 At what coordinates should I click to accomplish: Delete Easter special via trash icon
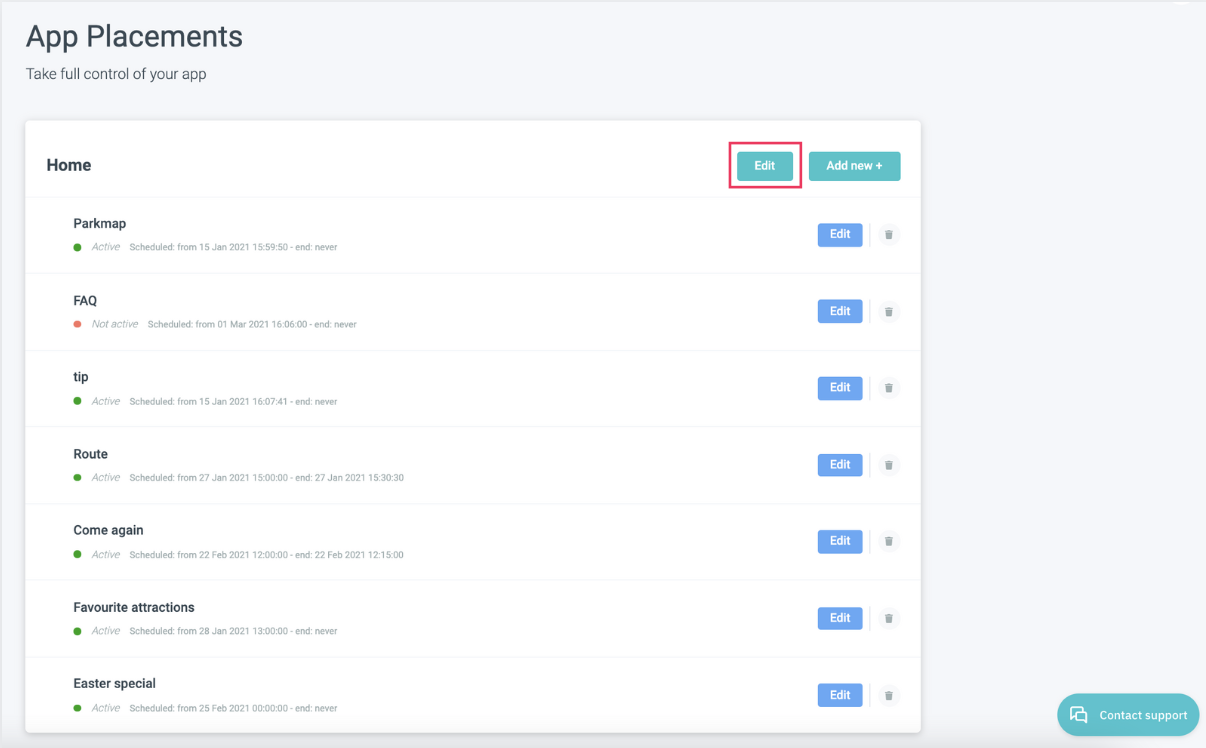888,695
